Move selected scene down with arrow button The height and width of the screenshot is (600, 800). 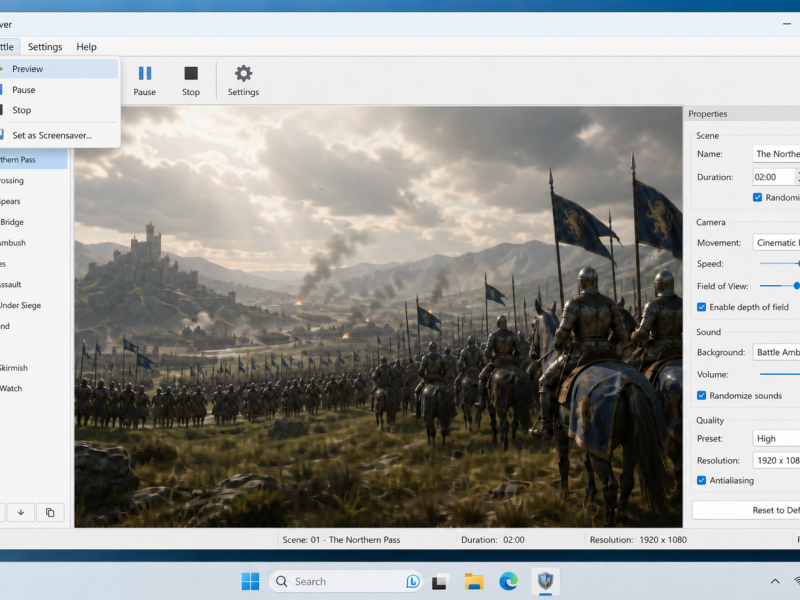(21, 512)
